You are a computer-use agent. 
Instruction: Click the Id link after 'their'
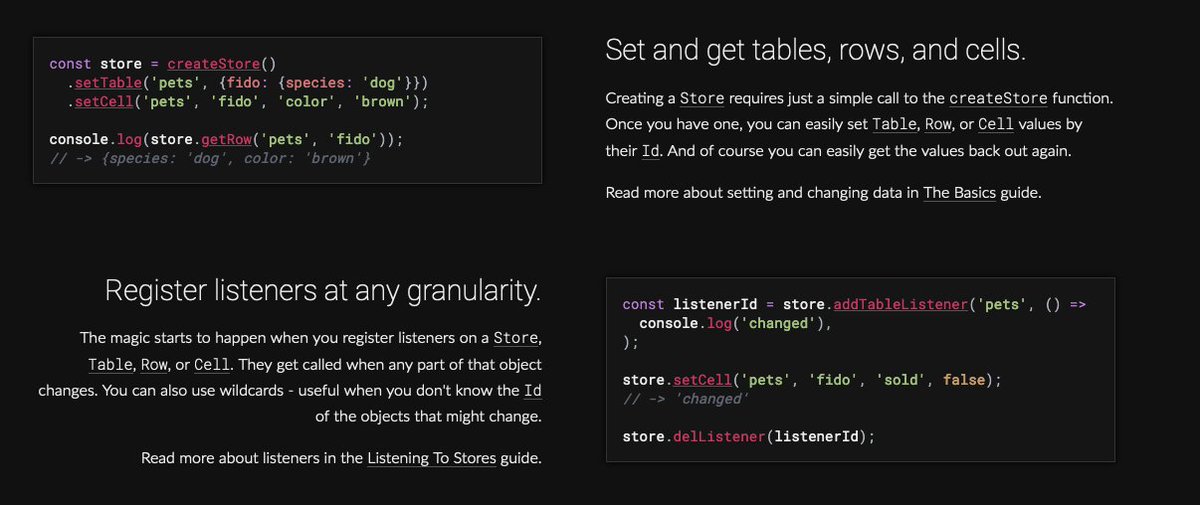click(651, 152)
